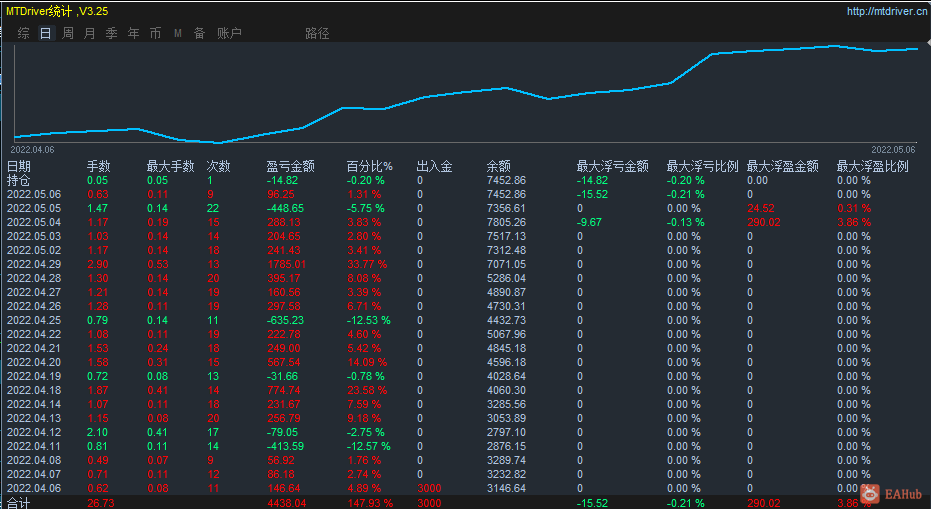Select the 持仓 open positions row
Viewport: 931px width, 509px height.
point(466,181)
